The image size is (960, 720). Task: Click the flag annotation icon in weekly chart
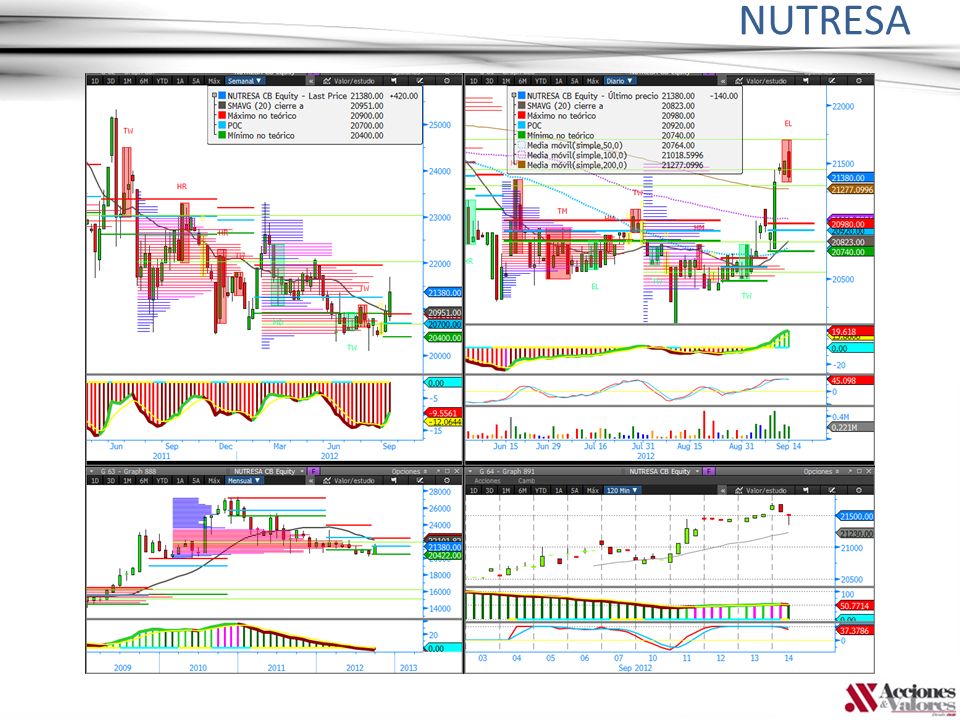(x=393, y=81)
